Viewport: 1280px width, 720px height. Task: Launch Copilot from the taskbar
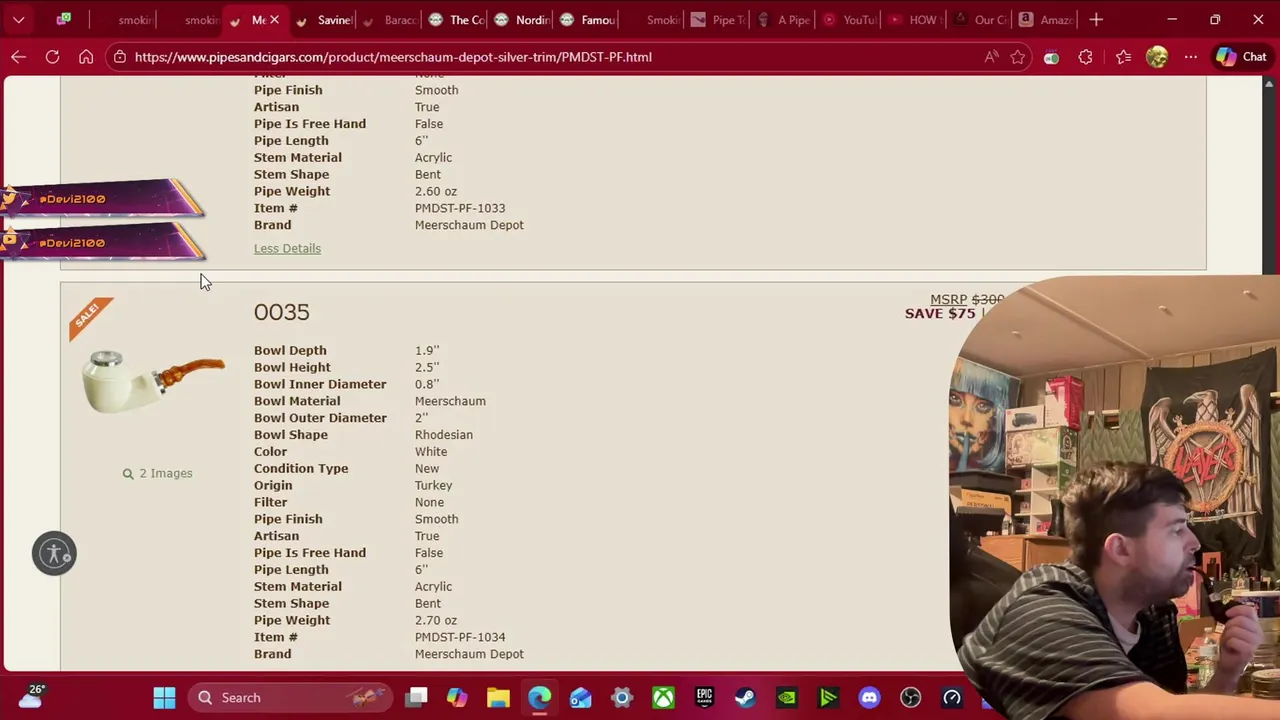coord(457,697)
